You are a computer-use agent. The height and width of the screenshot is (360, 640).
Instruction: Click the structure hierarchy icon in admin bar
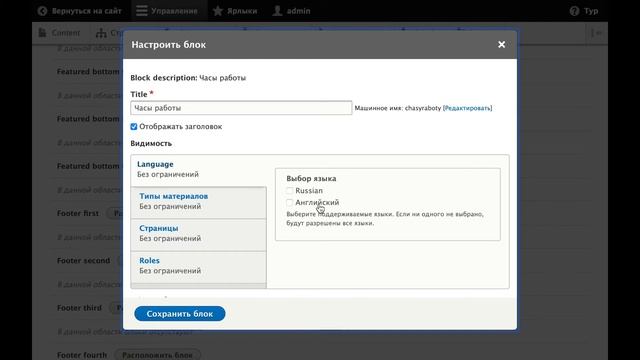click(101, 33)
